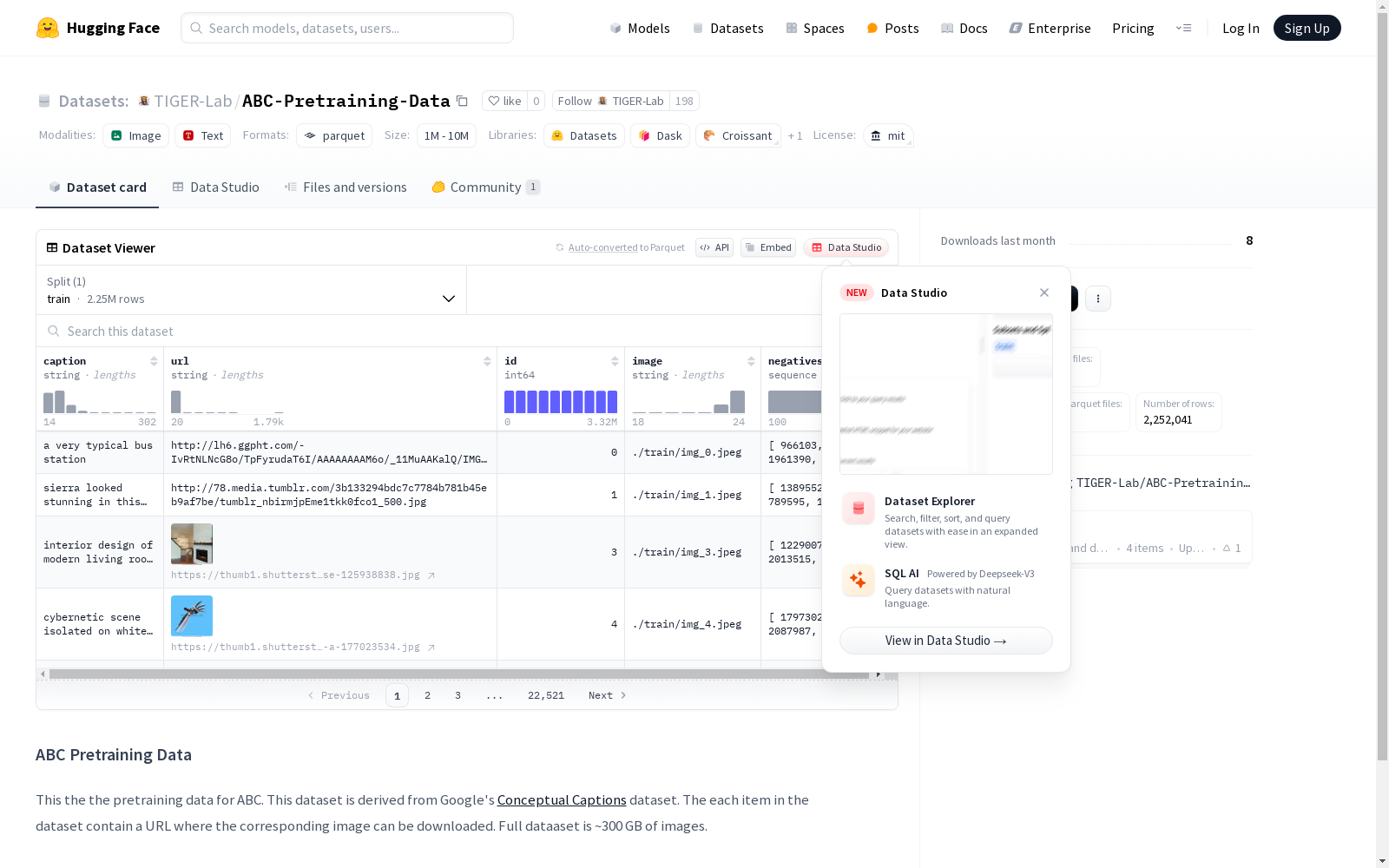The height and width of the screenshot is (868, 1389).
Task: Open Models in the top navigation
Action: point(640,28)
